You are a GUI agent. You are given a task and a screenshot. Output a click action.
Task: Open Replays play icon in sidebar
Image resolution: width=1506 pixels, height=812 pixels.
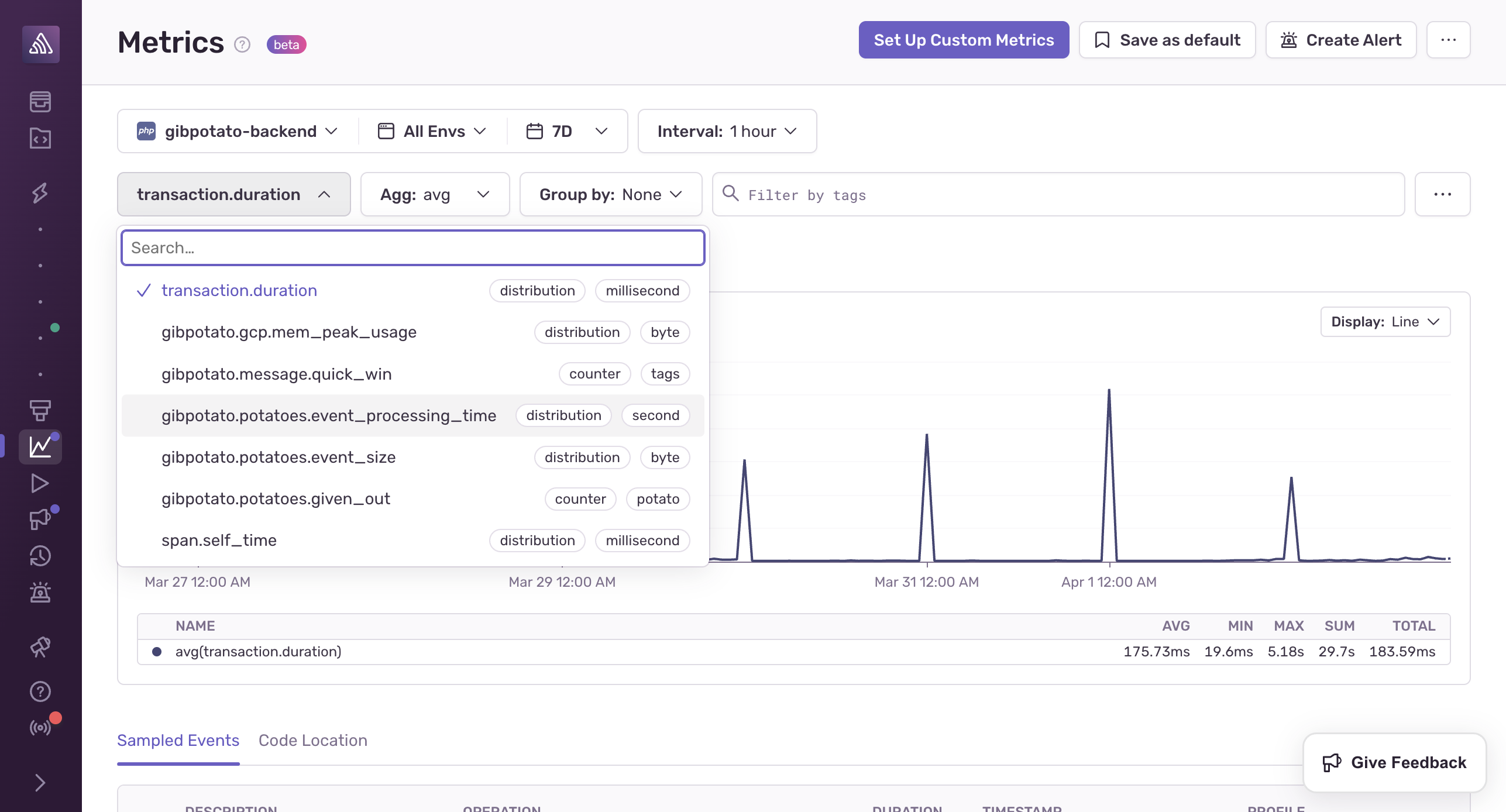click(x=40, y=483)
